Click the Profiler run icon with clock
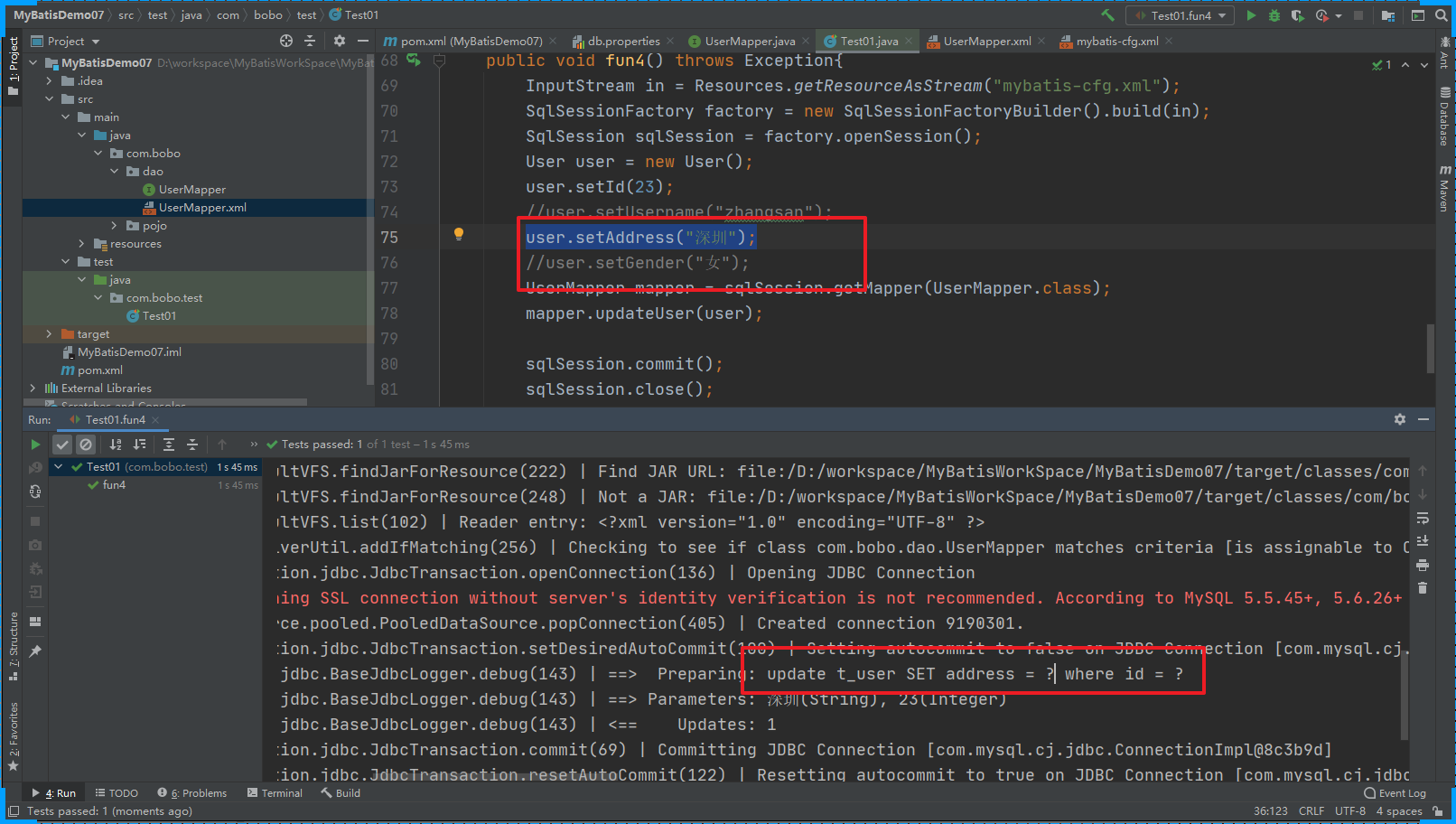 pyautogui.click(x=1321, y=15)
